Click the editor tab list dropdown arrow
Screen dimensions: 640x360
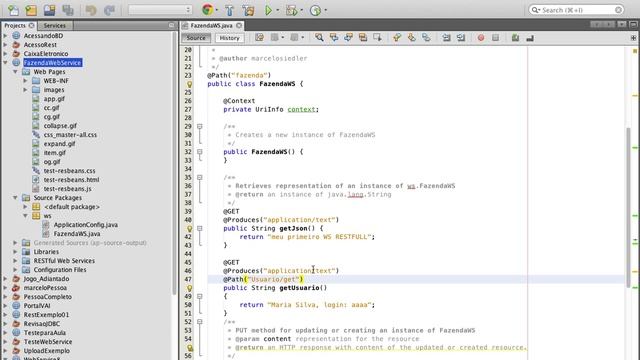pyautogui.click(x=622, y=25)
